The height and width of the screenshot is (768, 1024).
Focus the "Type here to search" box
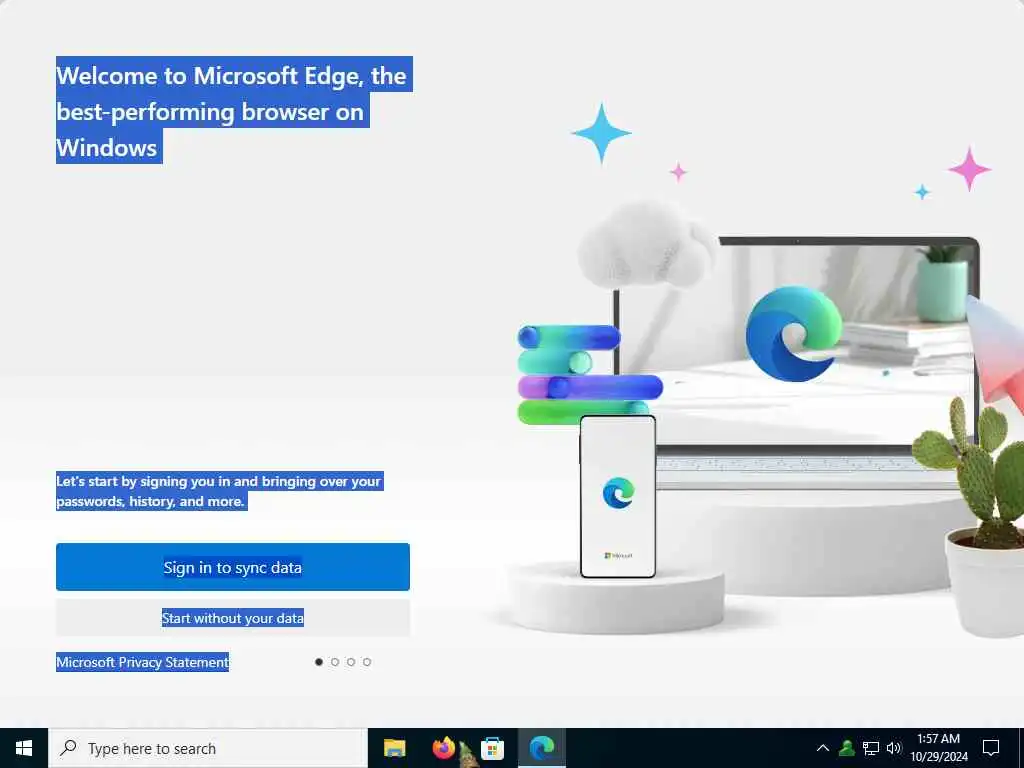tap(208, 748)
